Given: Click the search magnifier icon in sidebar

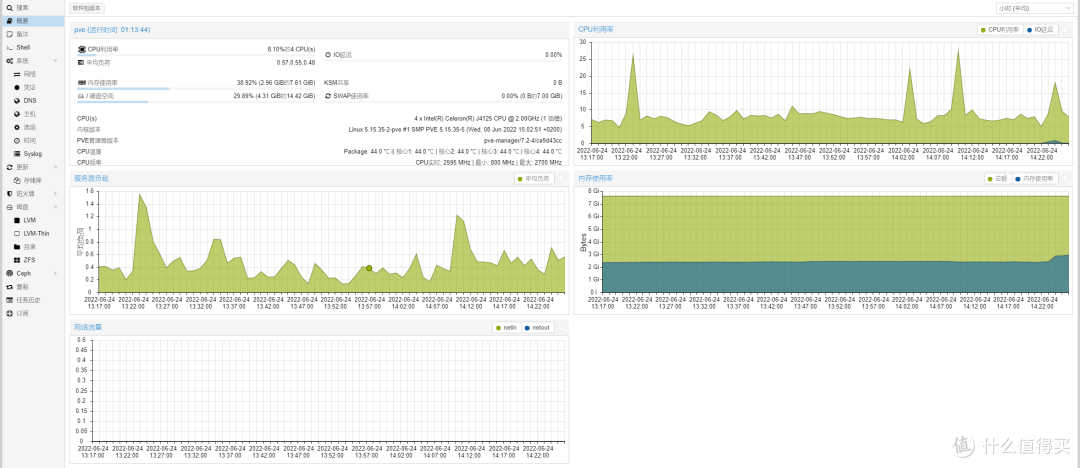Looking at the screenshot, I should pyautogui.click(x=10, y=8).
